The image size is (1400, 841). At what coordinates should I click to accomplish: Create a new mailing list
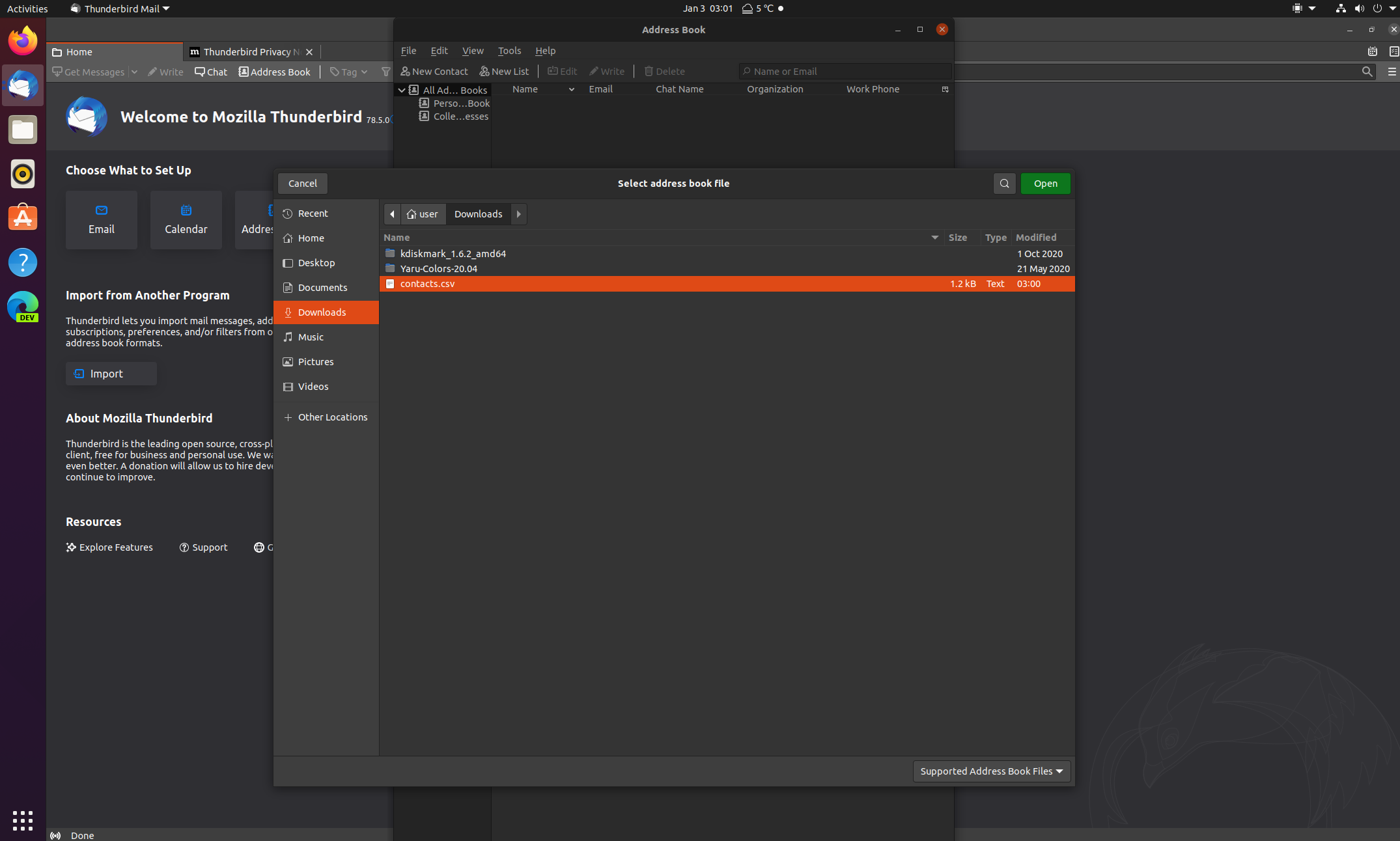(x=505, y=72)
